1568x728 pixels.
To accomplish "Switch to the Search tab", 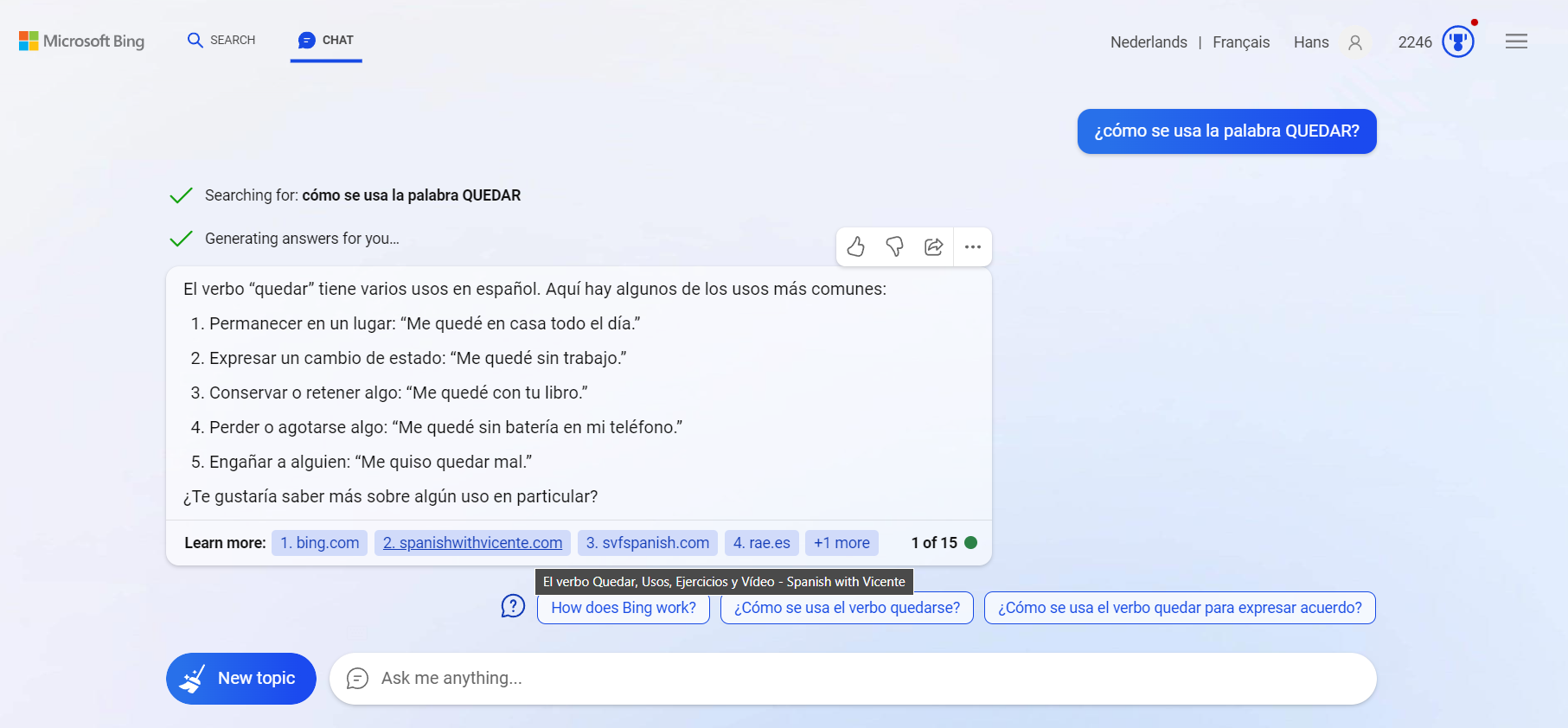I will [x=221, y=40].
